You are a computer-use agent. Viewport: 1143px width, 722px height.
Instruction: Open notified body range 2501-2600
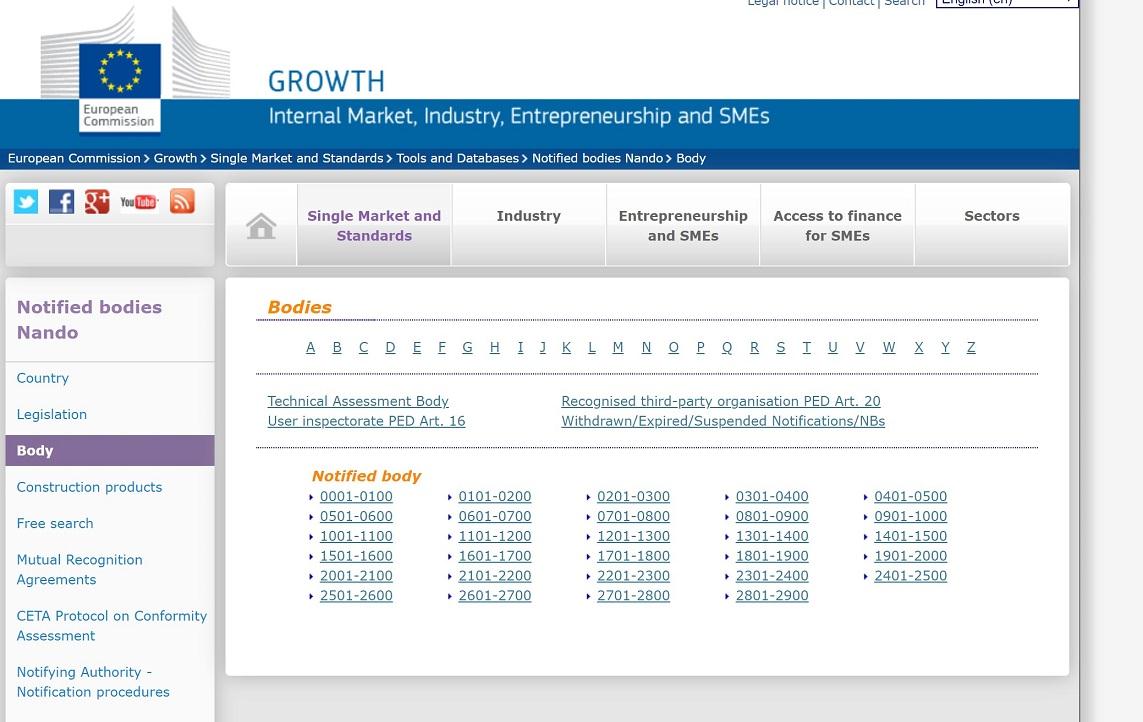[356, 596]
